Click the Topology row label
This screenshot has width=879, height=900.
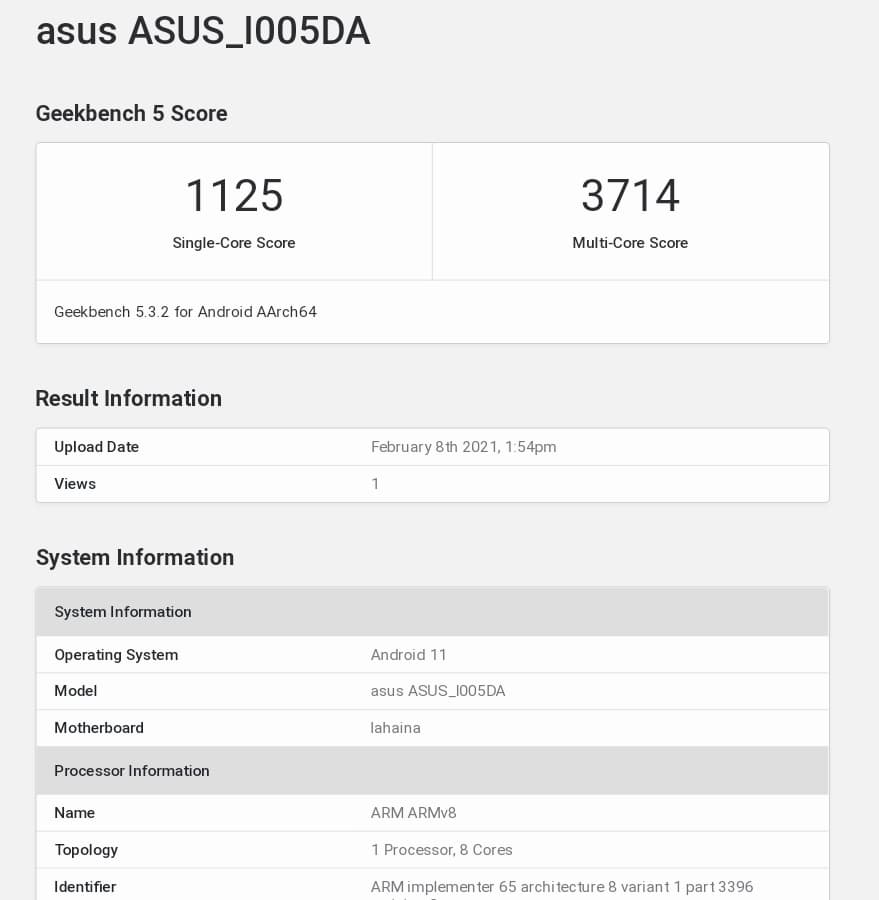point(86,849)
